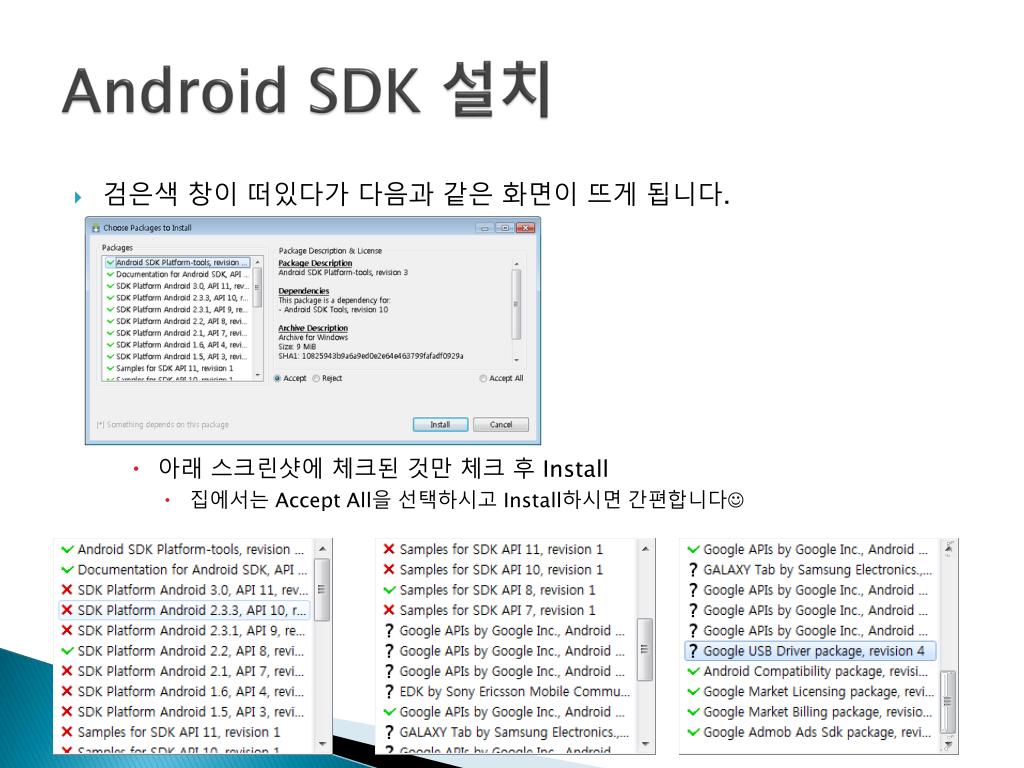This screenshot has width=1024, height=768.
Task: Click scroll-down arrow of the middle Samples list
Action: [x=645, y=744]
